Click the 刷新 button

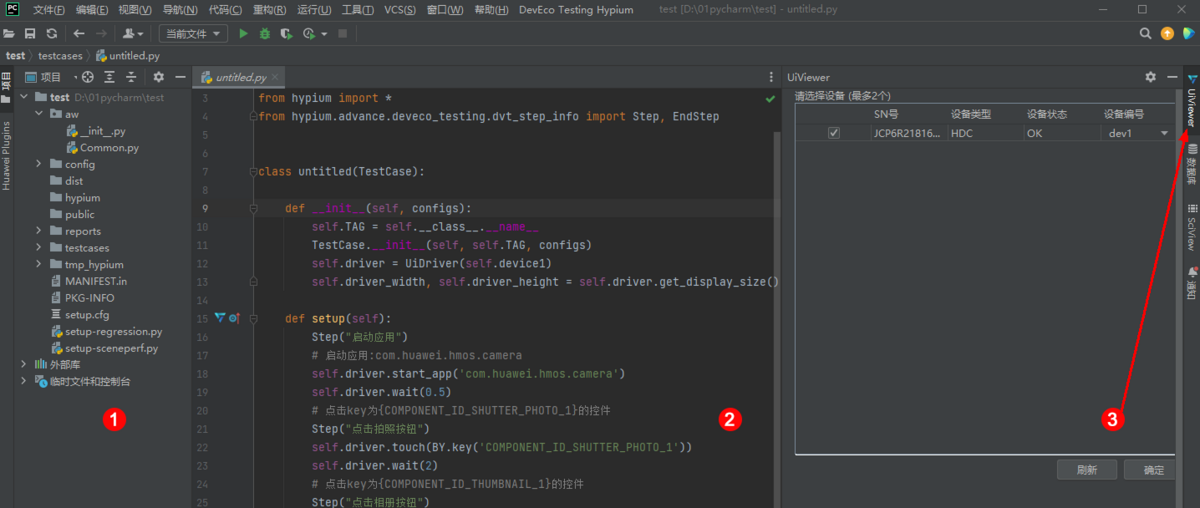pos(1087,470)
